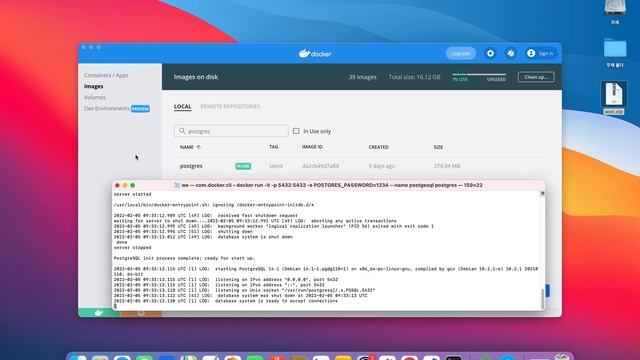This screenshot has height=360, width=640.
Task: Sort by the CREATED column header
Action: (x=378, y=147)
